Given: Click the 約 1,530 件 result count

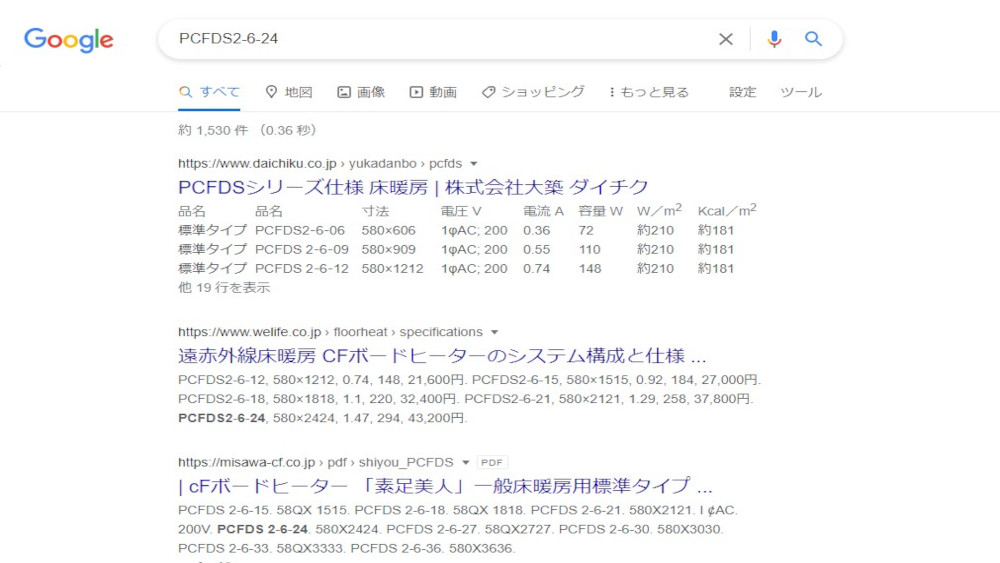Looking at the screenshot, I should point(213,130).
